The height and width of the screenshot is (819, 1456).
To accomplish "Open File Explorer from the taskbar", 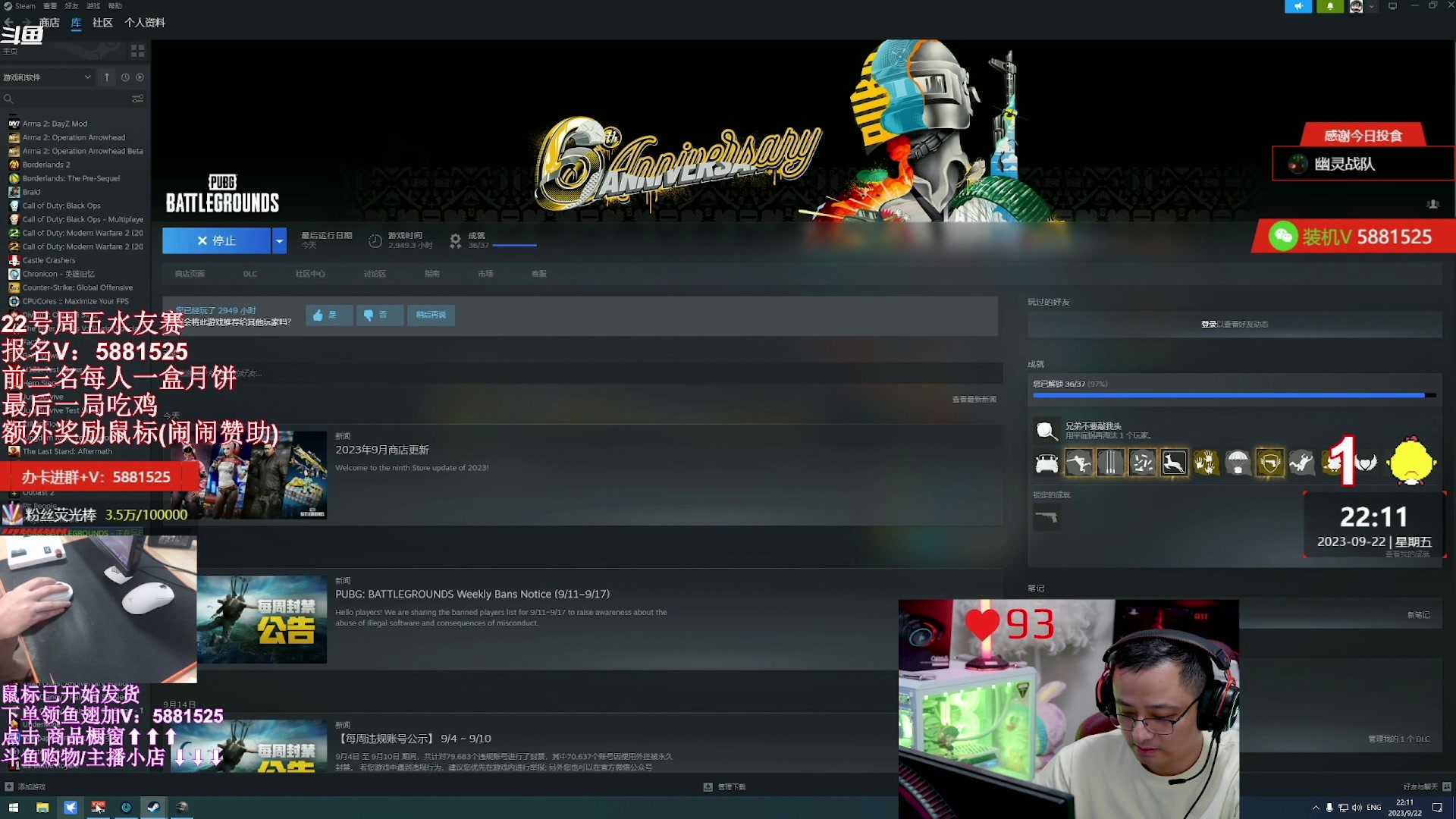I will tap(42, 808).
